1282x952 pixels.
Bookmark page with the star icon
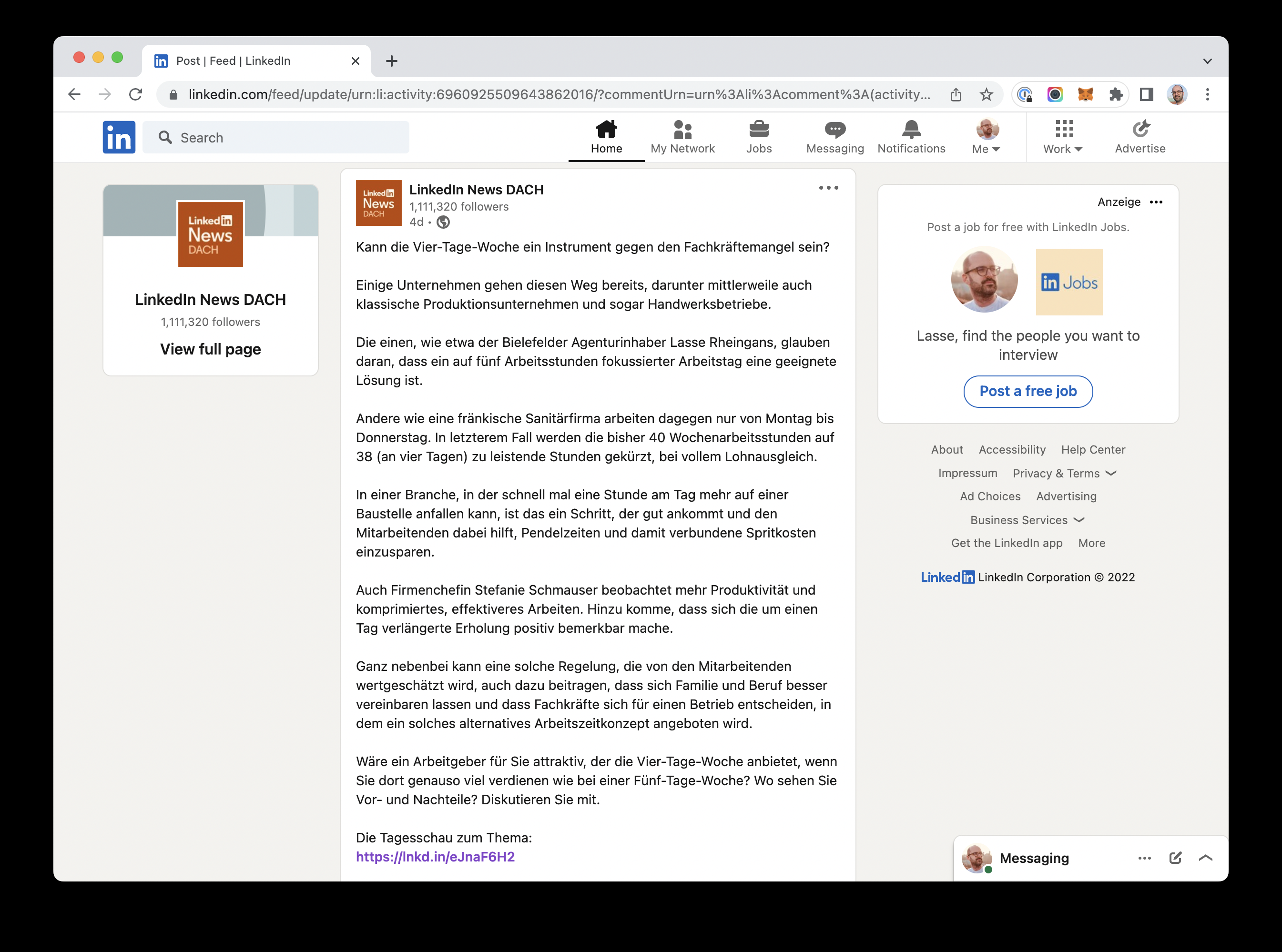pos(987,94)
